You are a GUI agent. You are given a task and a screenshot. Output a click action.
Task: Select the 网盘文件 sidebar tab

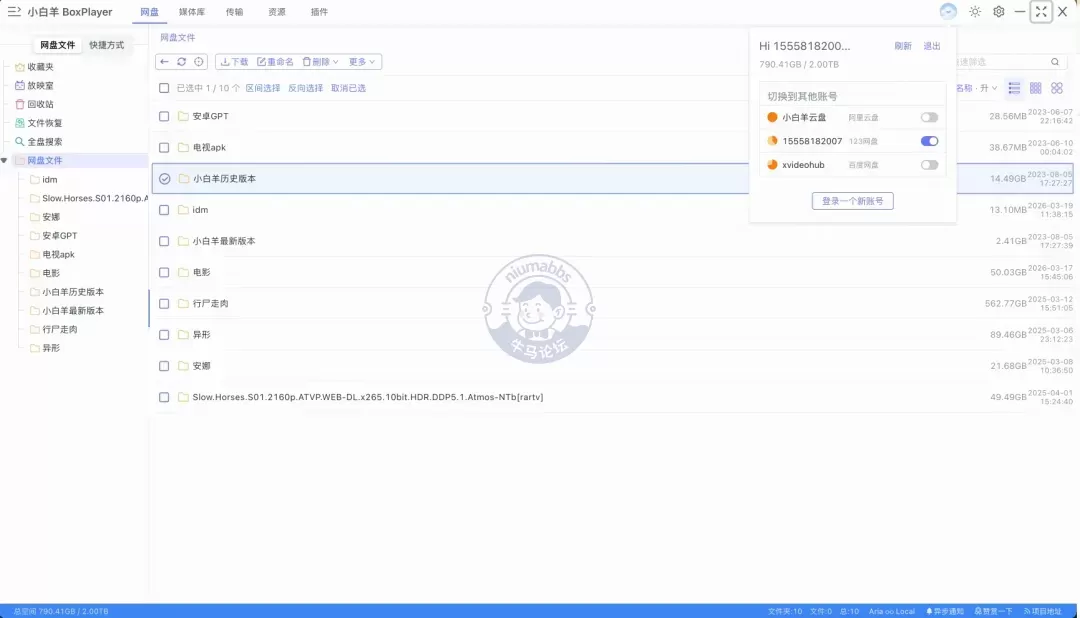coord(57,45)
